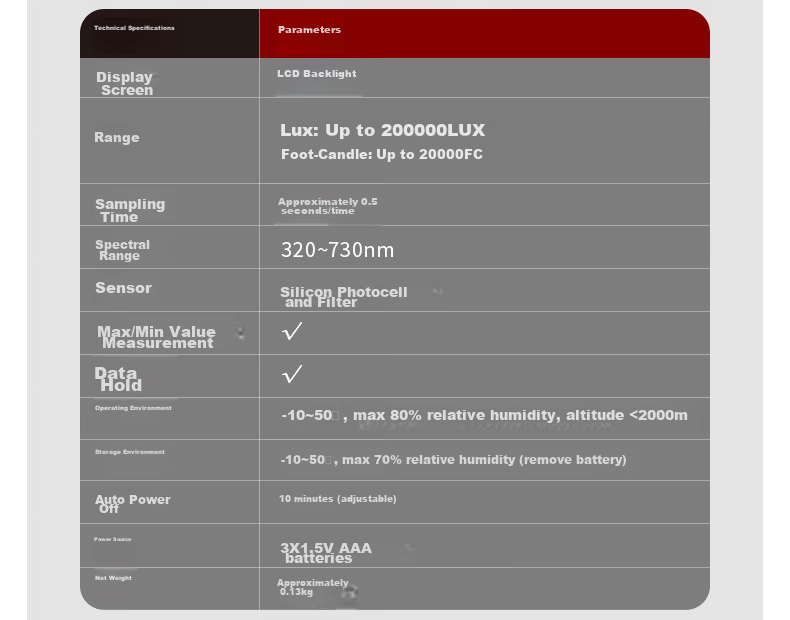Select the 'Net Weight' label
790x620 pixels.
pyautogui.click(x=113, y=578)
